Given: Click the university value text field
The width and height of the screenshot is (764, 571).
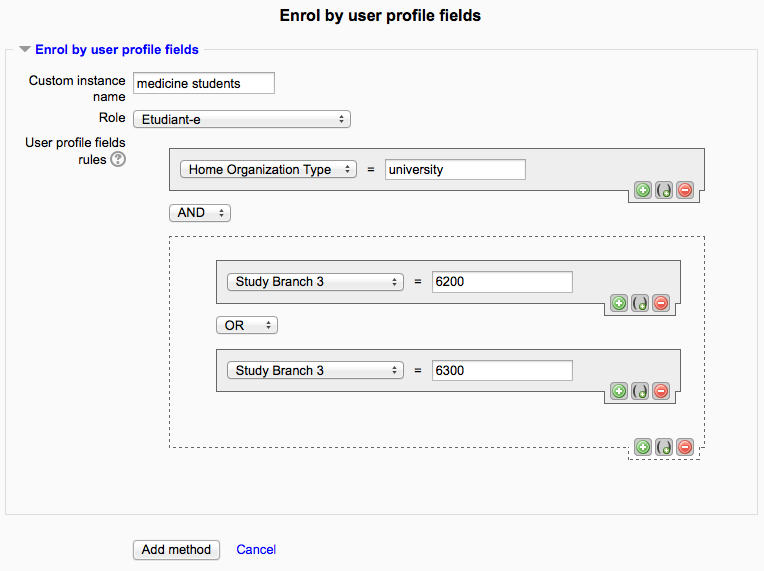Looking at the screenshot, I should [455, 170].
